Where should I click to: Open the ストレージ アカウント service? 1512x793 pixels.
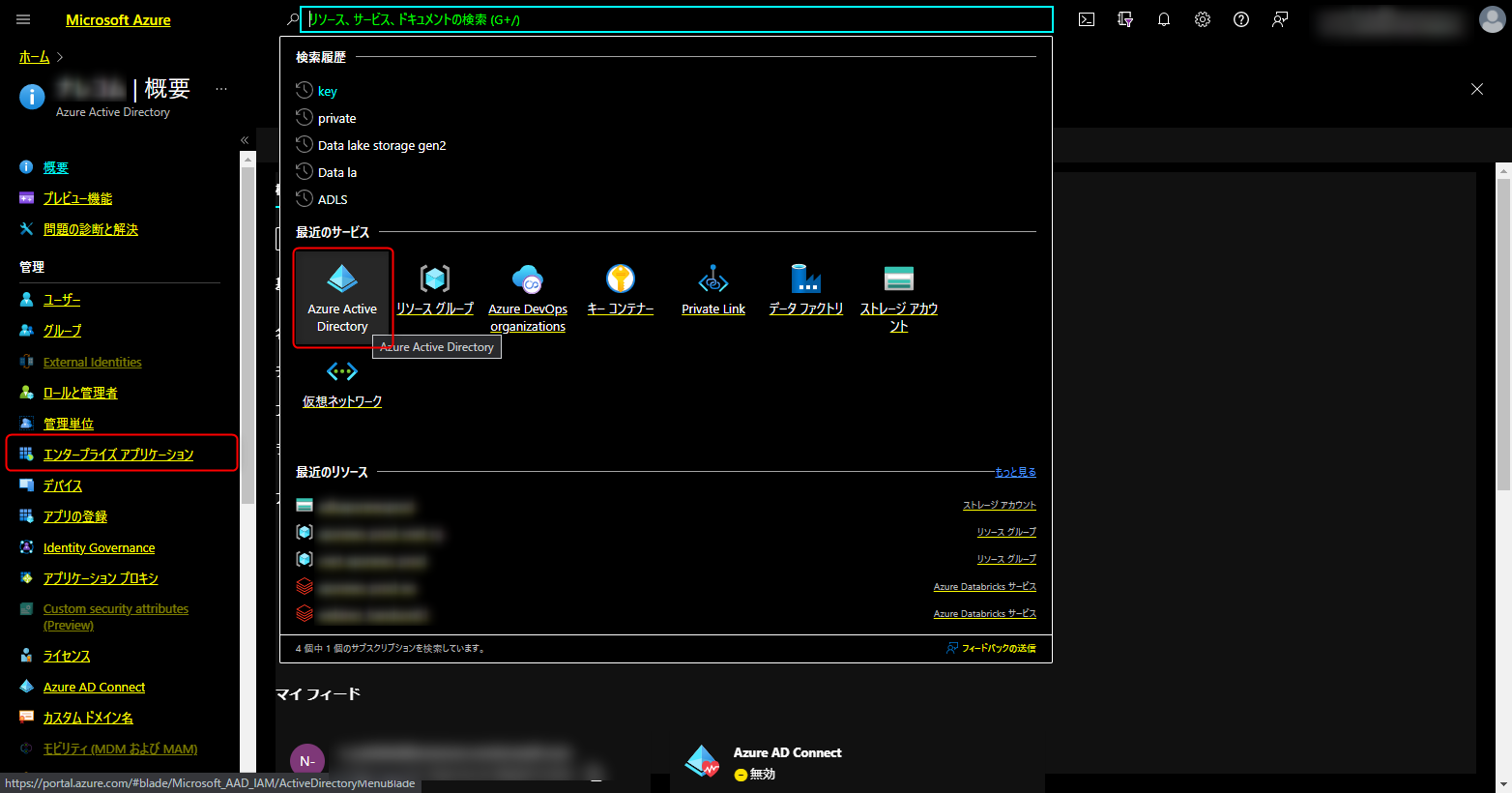coord(899,298)
